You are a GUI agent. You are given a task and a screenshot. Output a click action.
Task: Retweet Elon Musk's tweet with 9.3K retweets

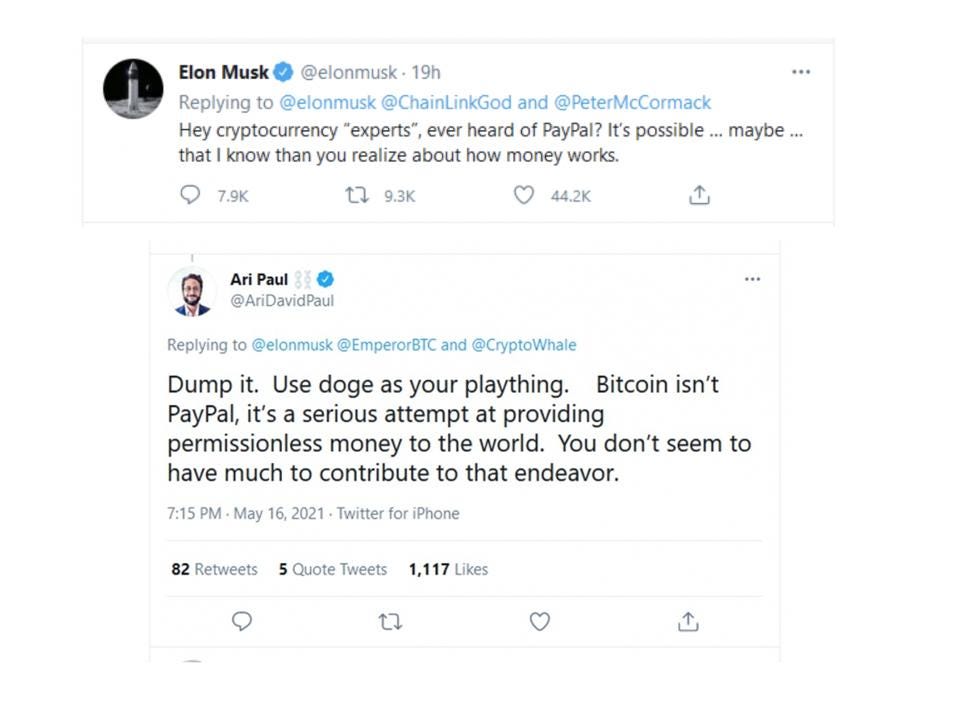[x=356, y=195]
